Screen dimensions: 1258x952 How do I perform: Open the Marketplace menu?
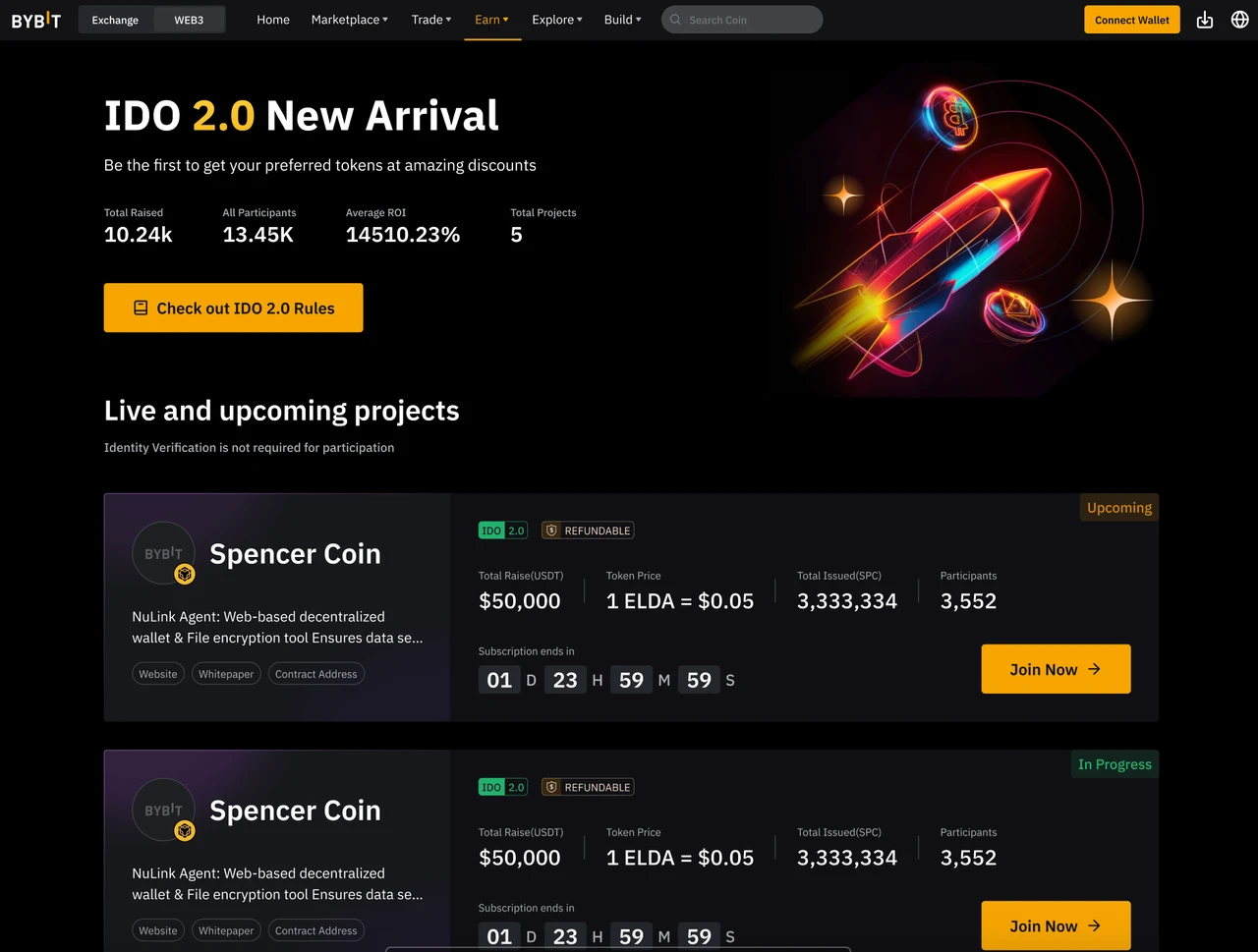coord(349,19)
